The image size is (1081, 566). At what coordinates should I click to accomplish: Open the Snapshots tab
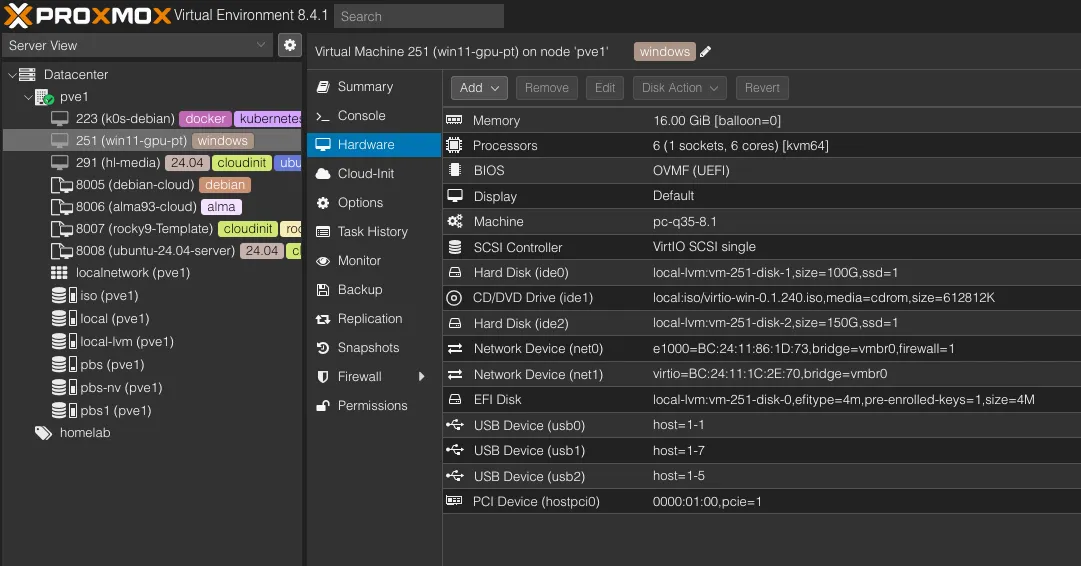coord(367,348)
